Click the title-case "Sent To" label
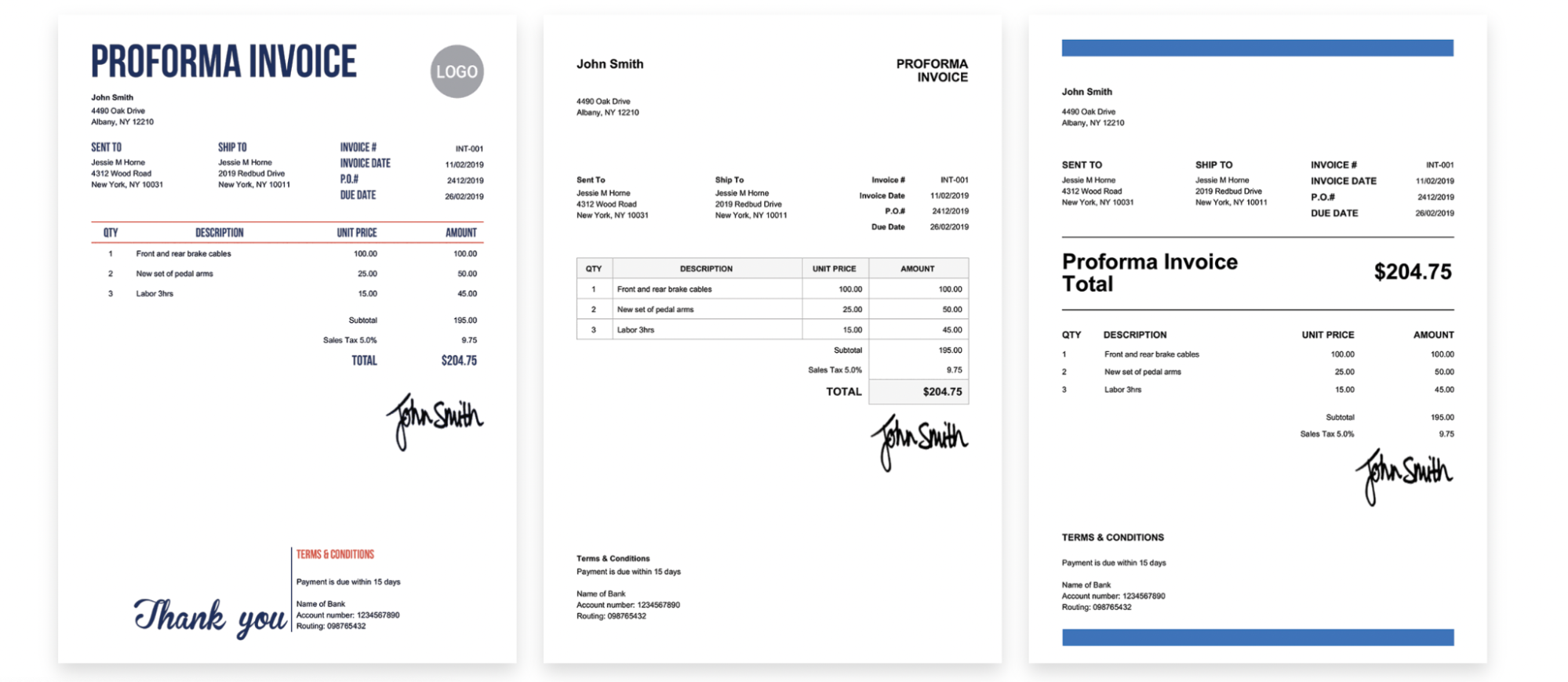Viewport: 1568px width, 682px height. pyautogui.click(x=591, y=180)
